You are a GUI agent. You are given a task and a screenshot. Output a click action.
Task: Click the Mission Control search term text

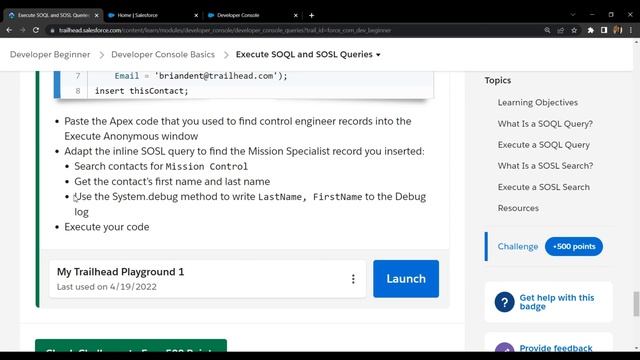pyautogui.click(x=207, y=167)
